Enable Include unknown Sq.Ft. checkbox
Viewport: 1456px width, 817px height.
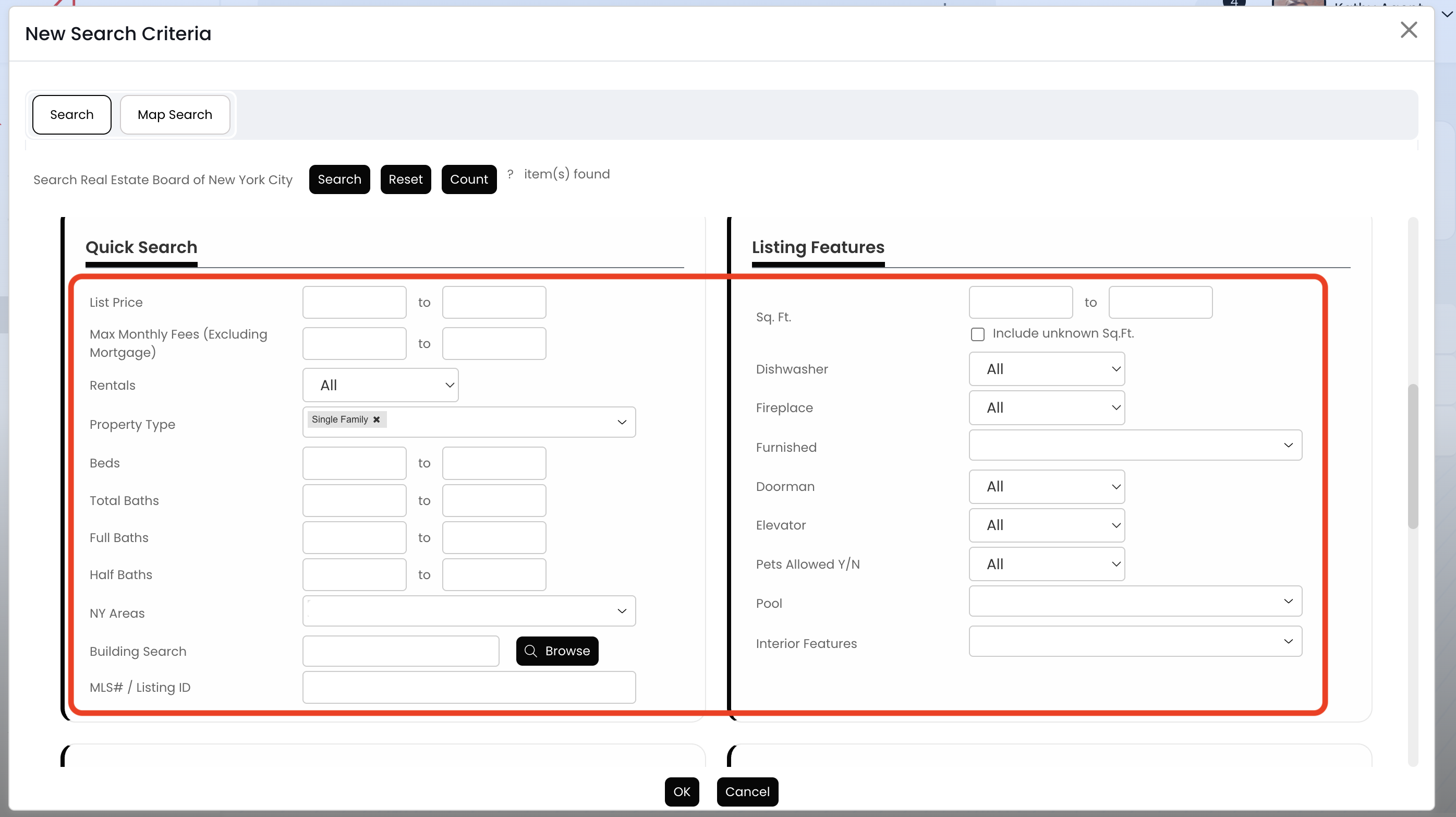[977, 334]
